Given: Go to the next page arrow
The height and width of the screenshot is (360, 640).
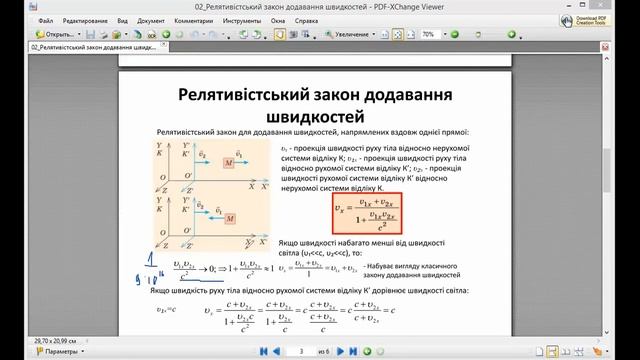Looking at the screenshot, I should 340,351.
